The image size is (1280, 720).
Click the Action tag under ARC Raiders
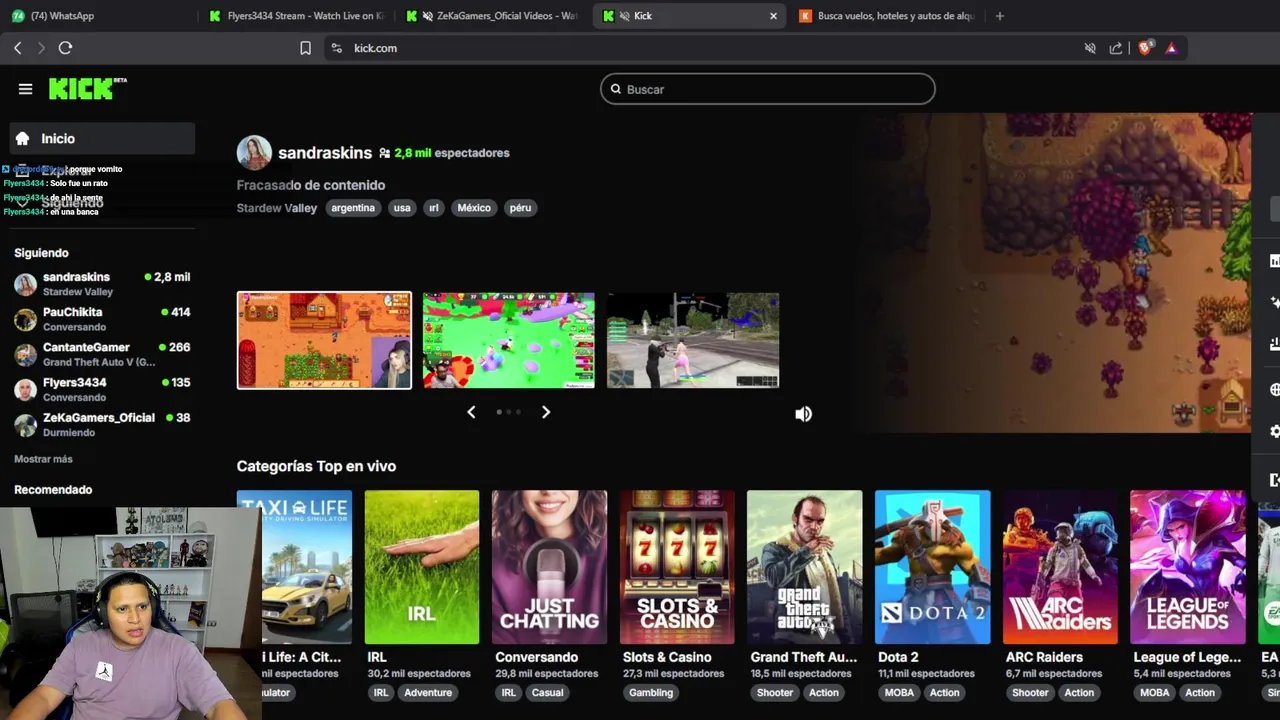tap(1079, 692)
